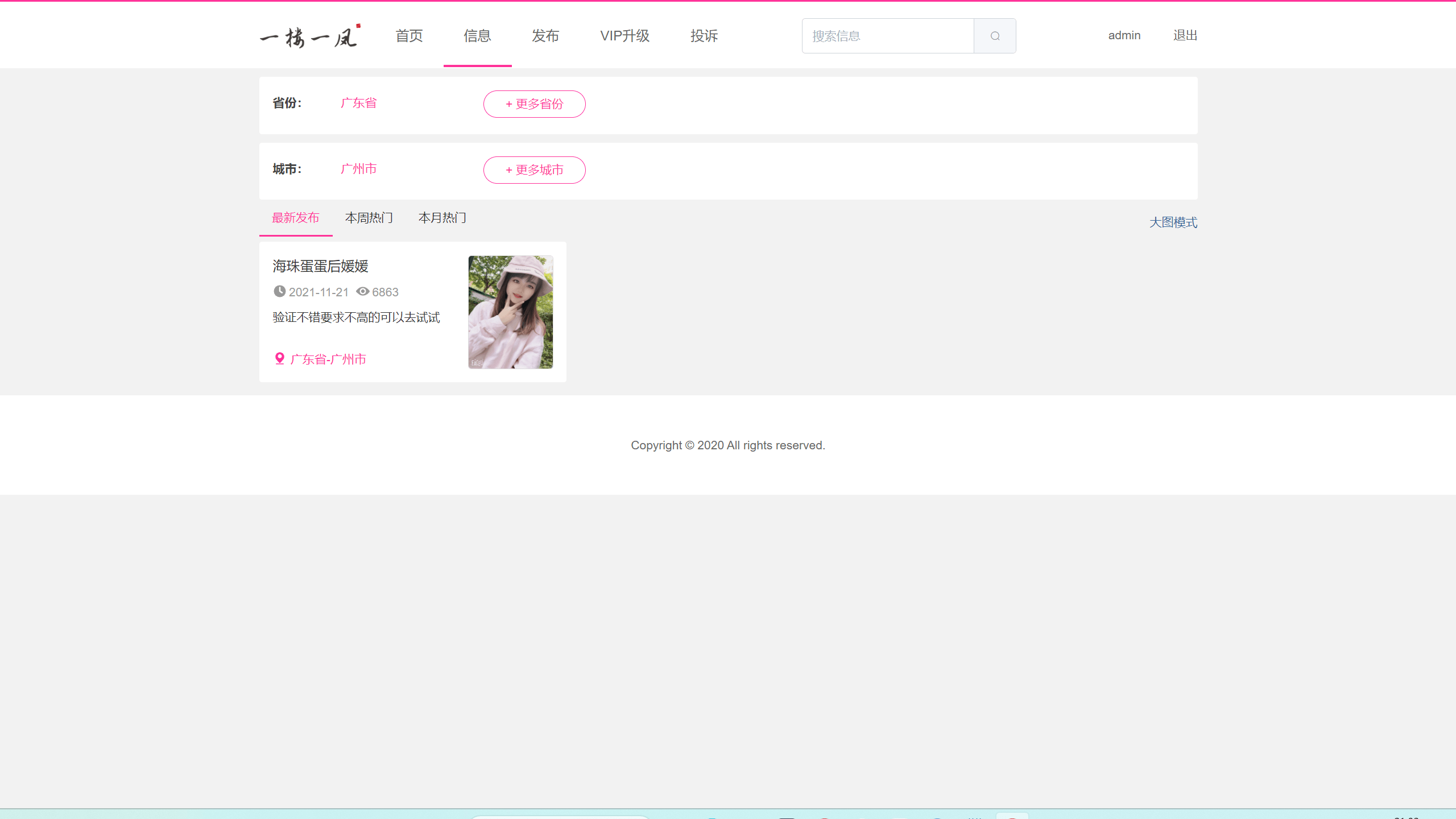Open the 投诉 complaints page
This screenshot has width=1456, height=819.
pos(704,36)
